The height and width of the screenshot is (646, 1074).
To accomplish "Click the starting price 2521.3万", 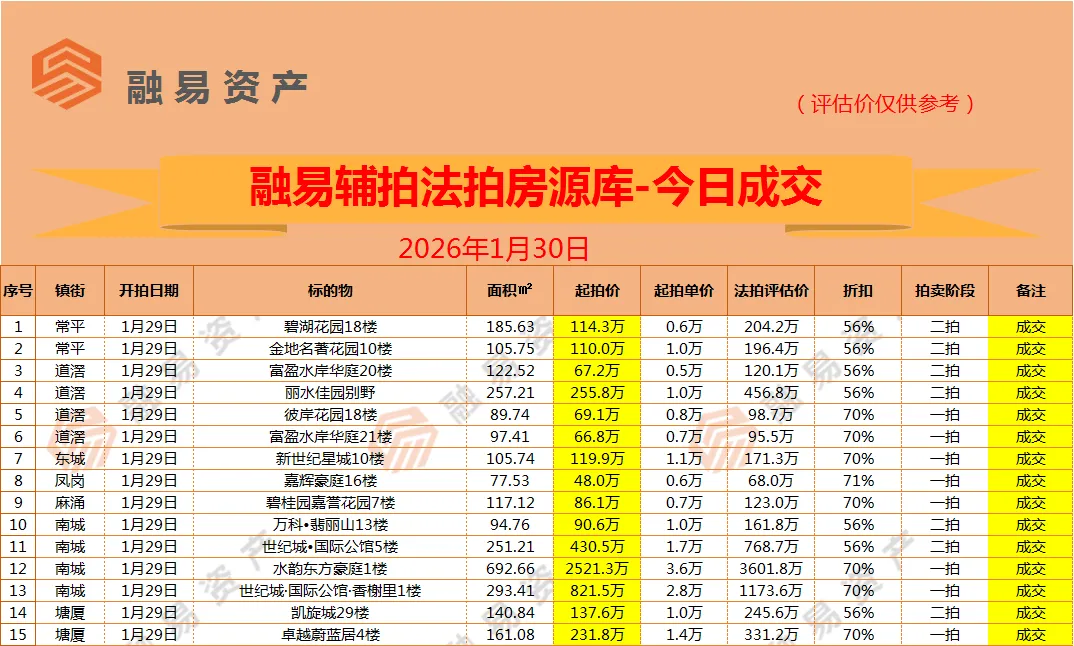I will pyautogui.click(x=597, y=569).
